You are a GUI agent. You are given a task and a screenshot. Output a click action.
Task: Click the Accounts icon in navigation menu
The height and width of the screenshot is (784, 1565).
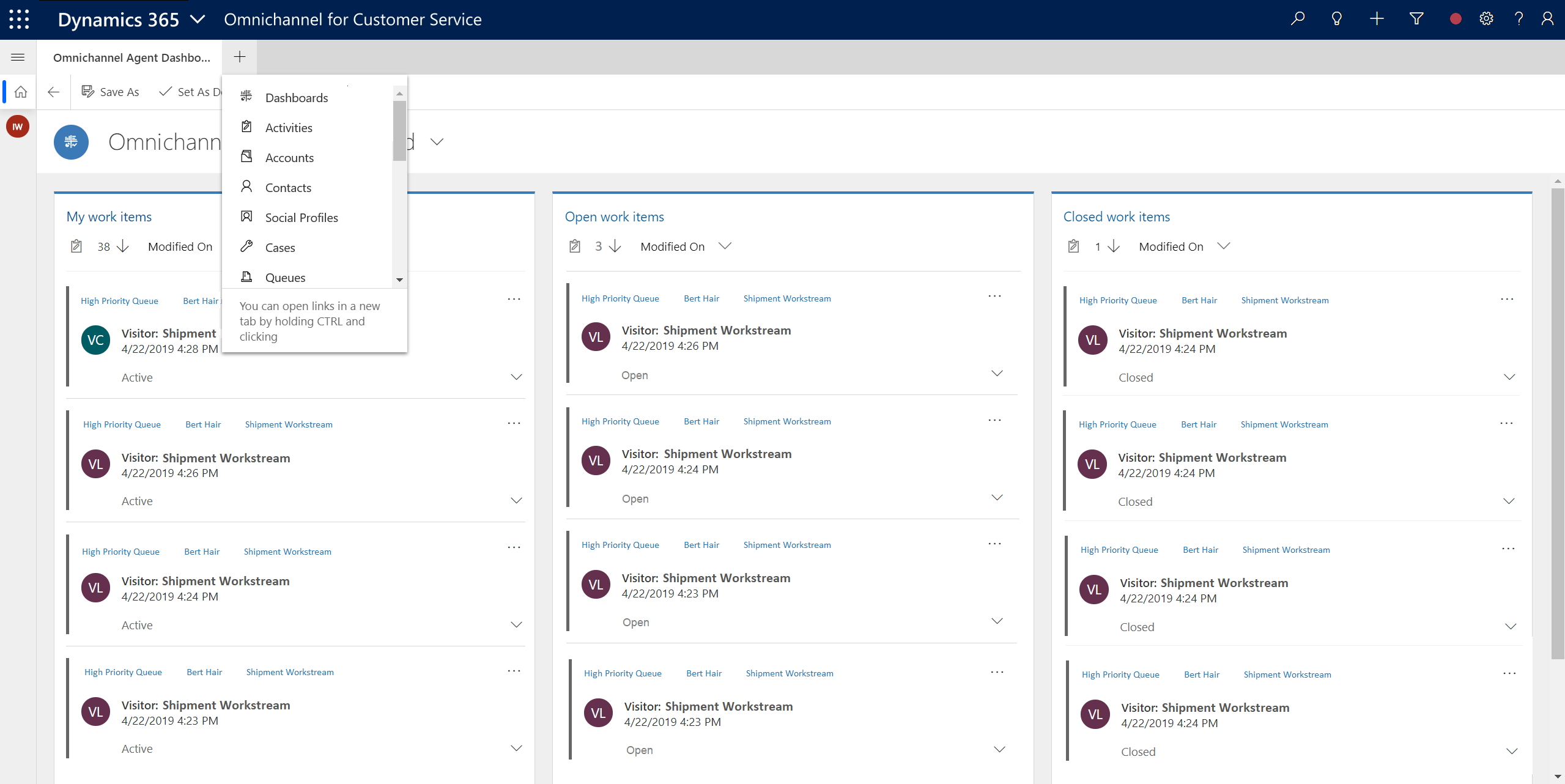tap(247, 157)
